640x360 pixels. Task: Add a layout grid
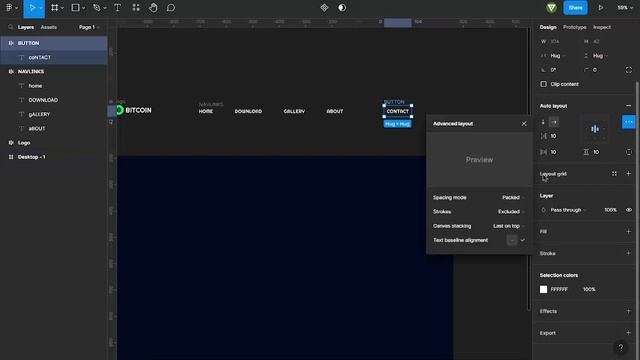629,174
